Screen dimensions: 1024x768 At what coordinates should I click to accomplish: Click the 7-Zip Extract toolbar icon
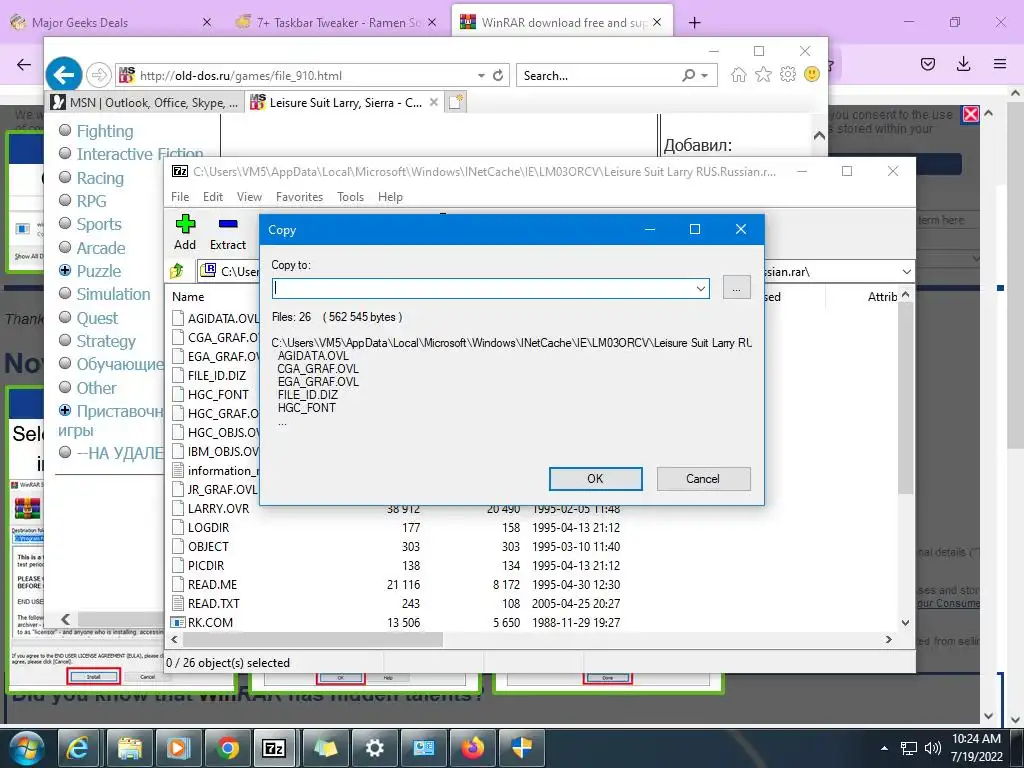pyautogui.click(x=228, y=224)
